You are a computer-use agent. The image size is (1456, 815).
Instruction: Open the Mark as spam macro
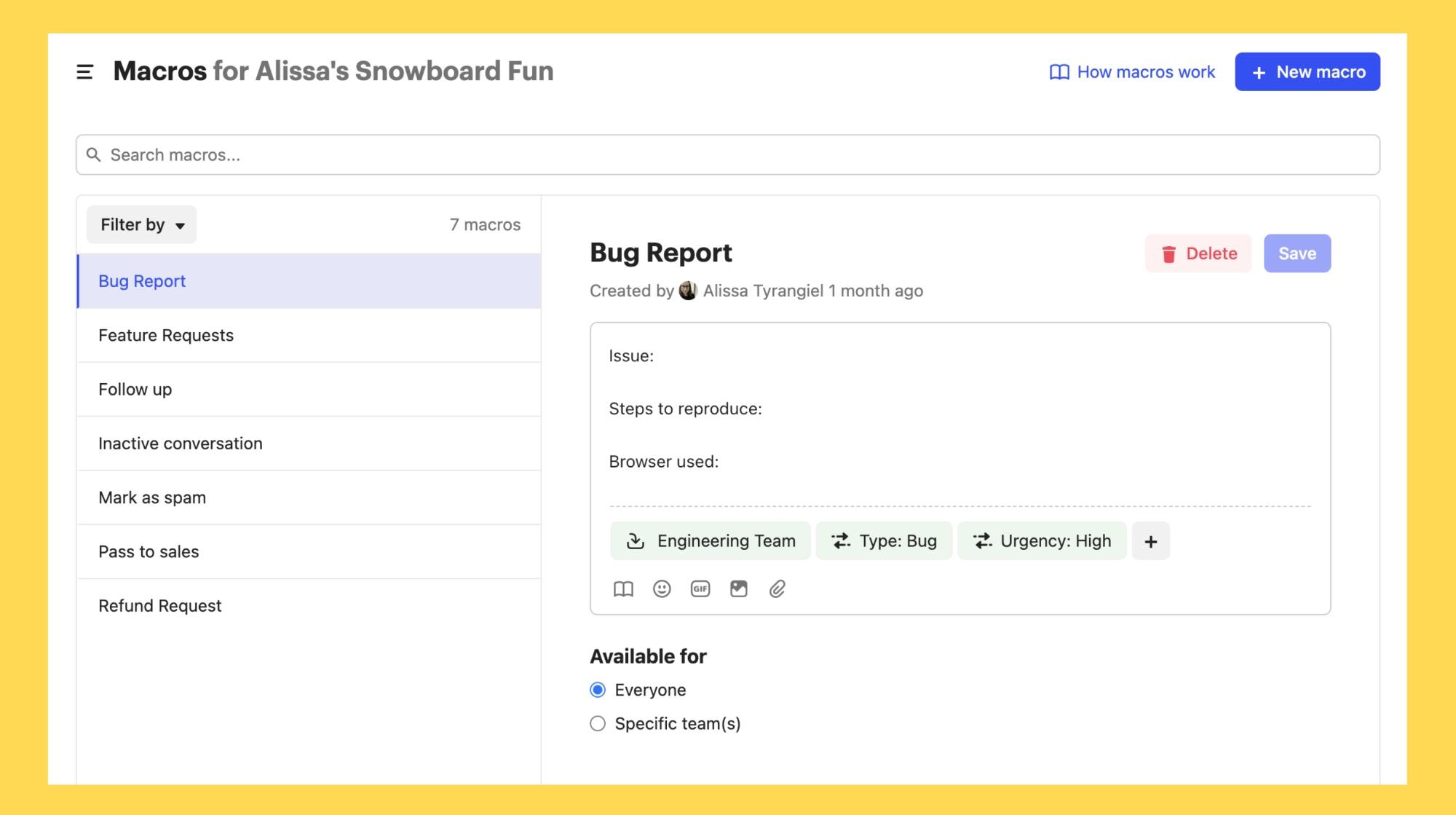(309, 497)
